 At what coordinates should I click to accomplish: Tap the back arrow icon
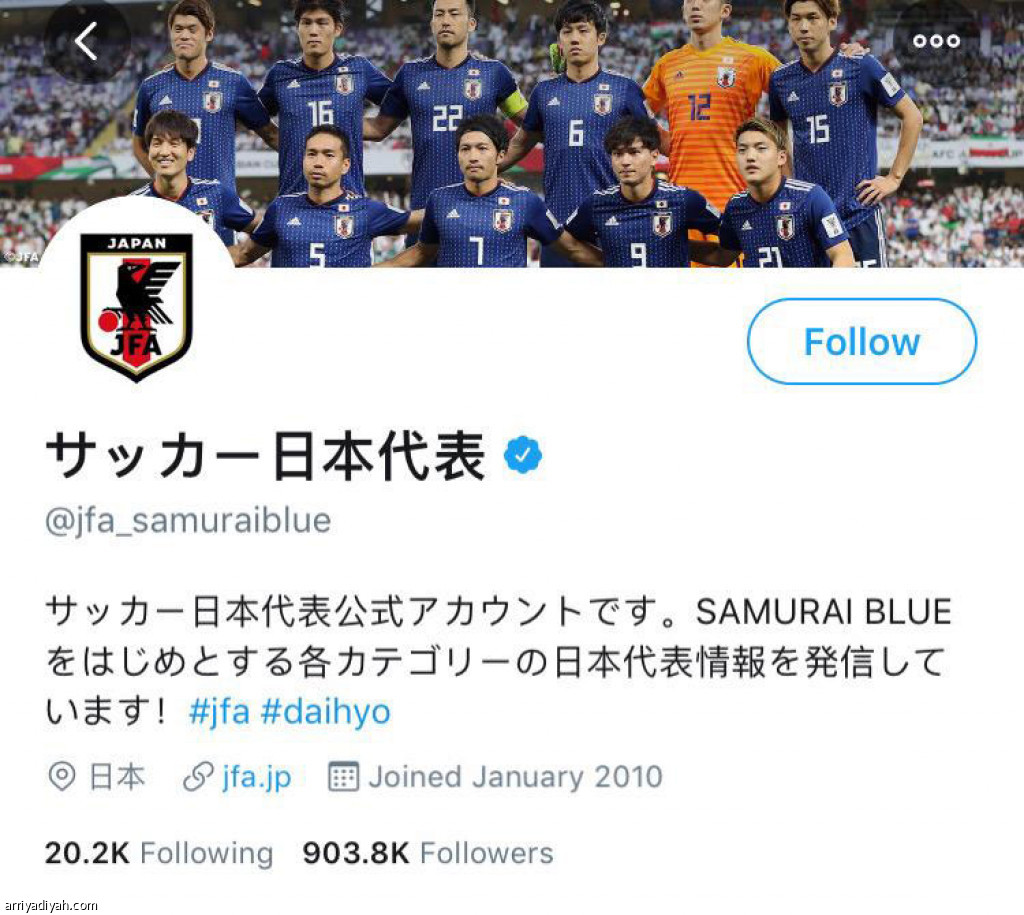(86, 40)
